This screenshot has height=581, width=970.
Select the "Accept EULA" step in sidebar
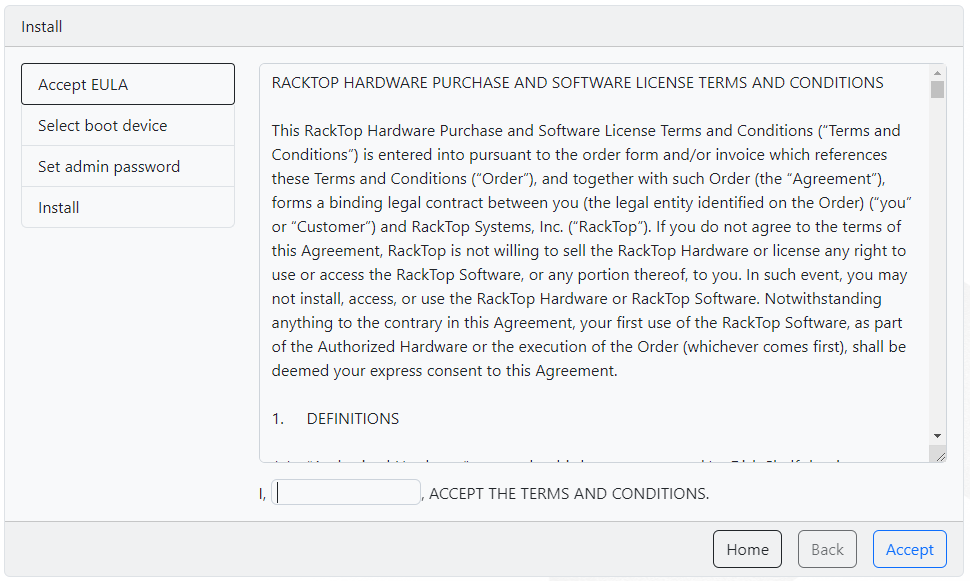pyautogui.click(x=127, y=84)
